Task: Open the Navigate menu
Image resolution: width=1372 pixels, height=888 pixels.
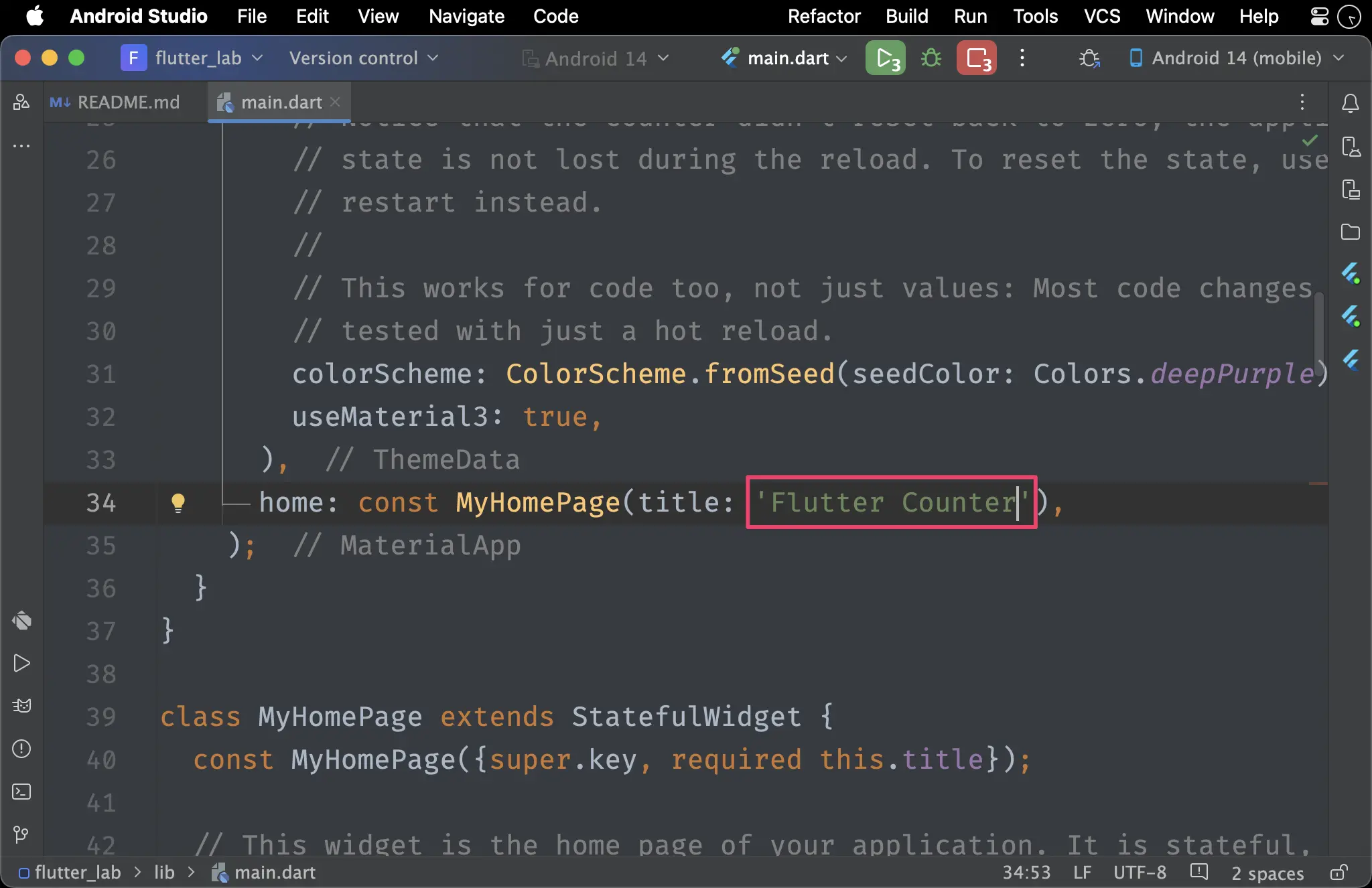Action: 466,16
